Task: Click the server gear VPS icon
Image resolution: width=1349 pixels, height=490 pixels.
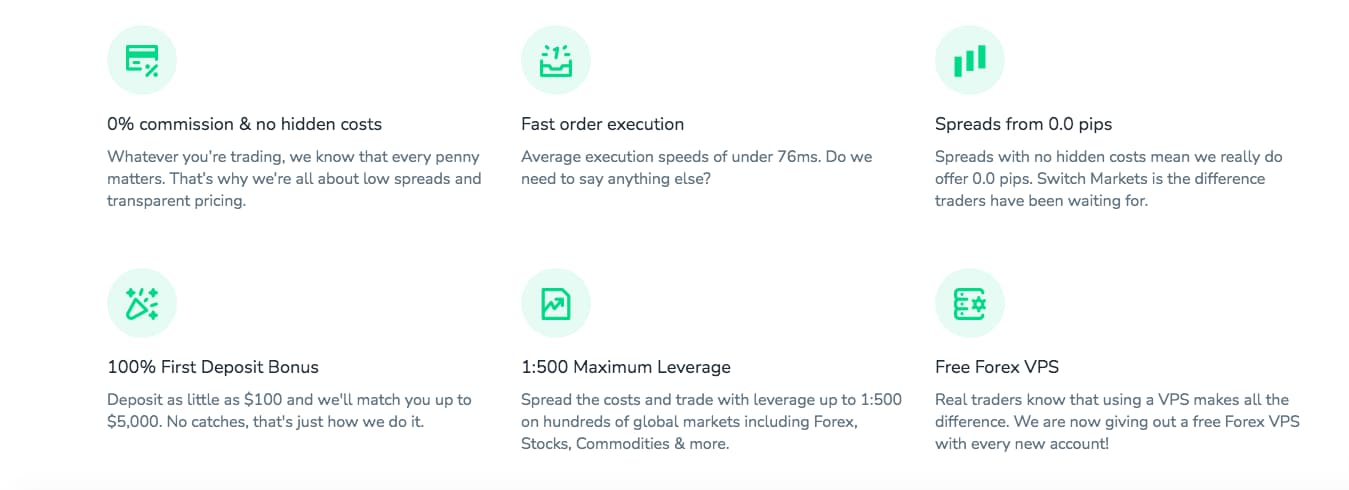Action: click(x=970, y=303)
